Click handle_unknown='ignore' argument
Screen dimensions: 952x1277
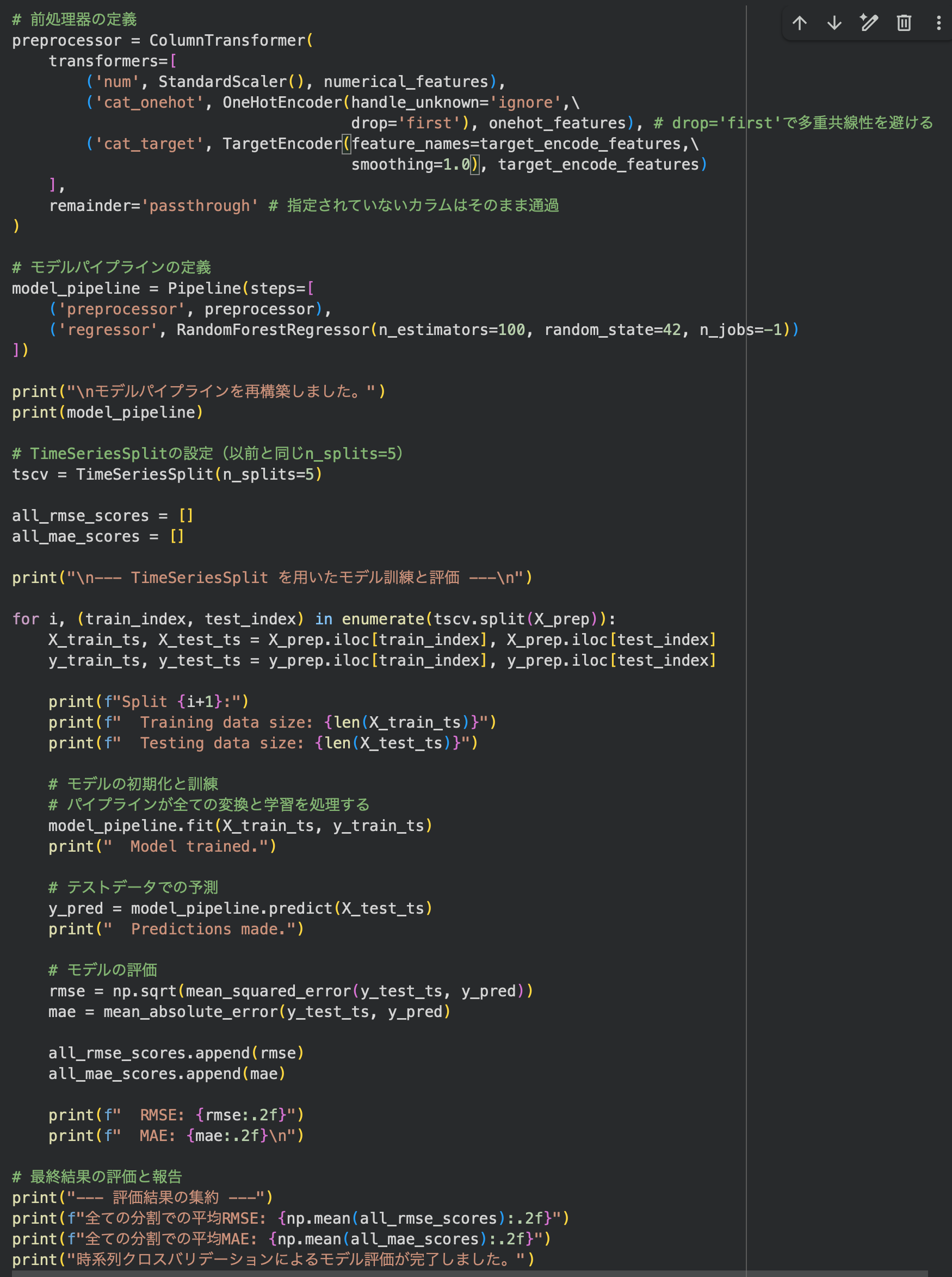pos(456,103)
